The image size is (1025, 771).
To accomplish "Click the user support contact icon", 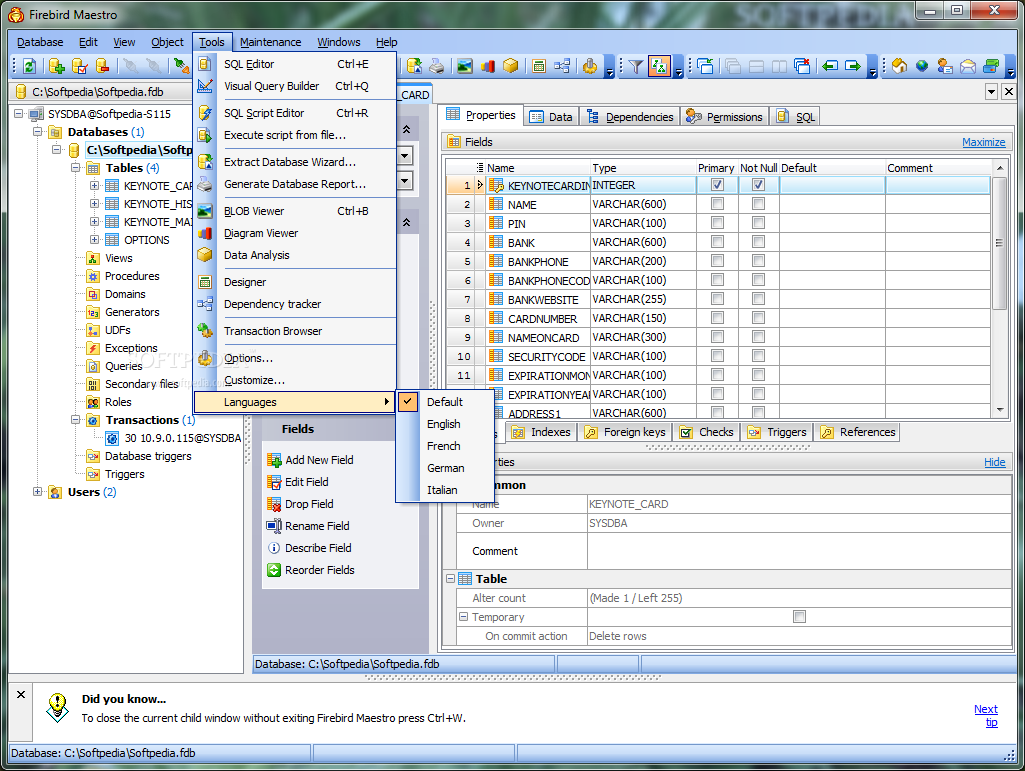I will pos(945,66).
